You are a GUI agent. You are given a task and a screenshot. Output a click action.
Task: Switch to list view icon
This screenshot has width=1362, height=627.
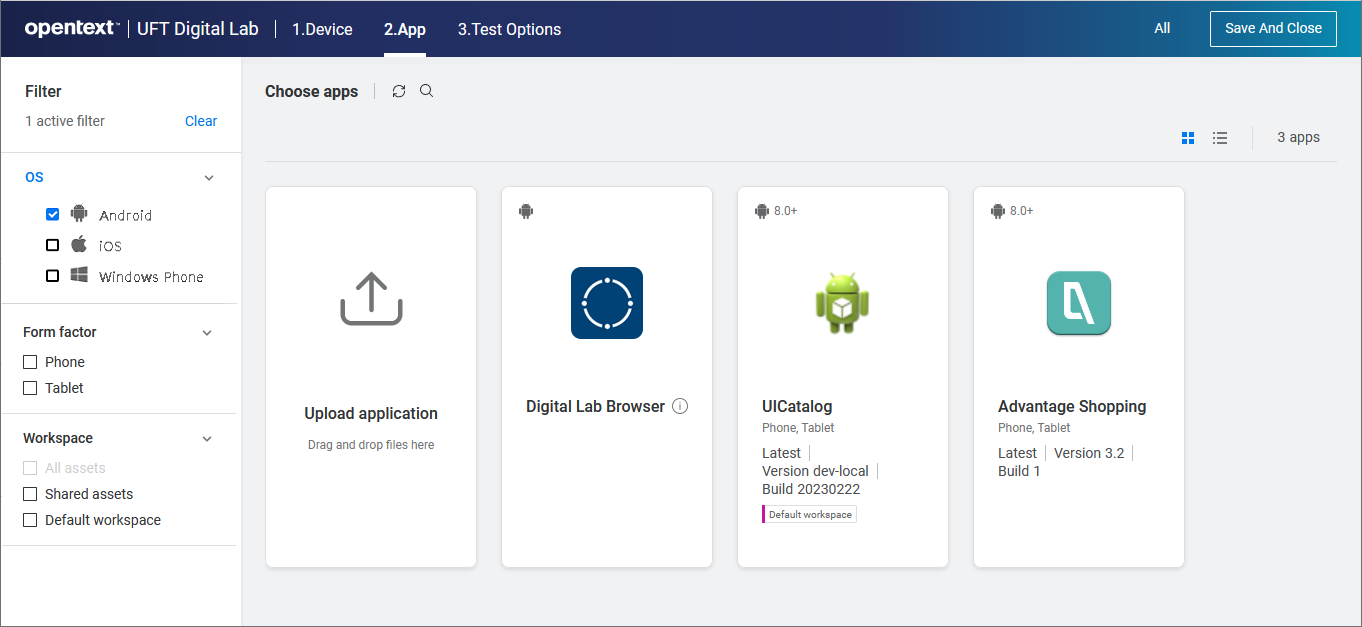tap(1220, 138)
